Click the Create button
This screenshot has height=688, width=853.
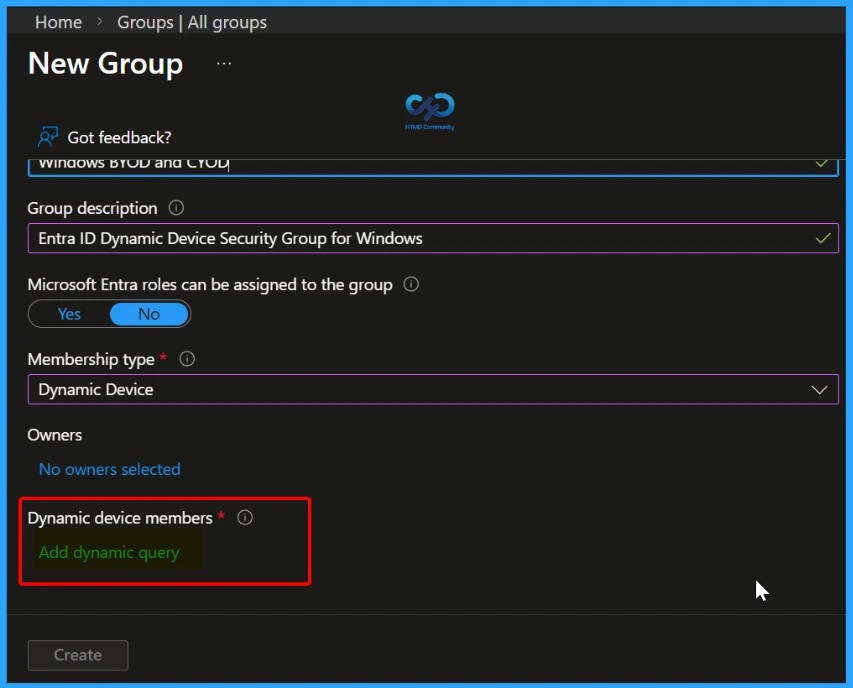77,655
